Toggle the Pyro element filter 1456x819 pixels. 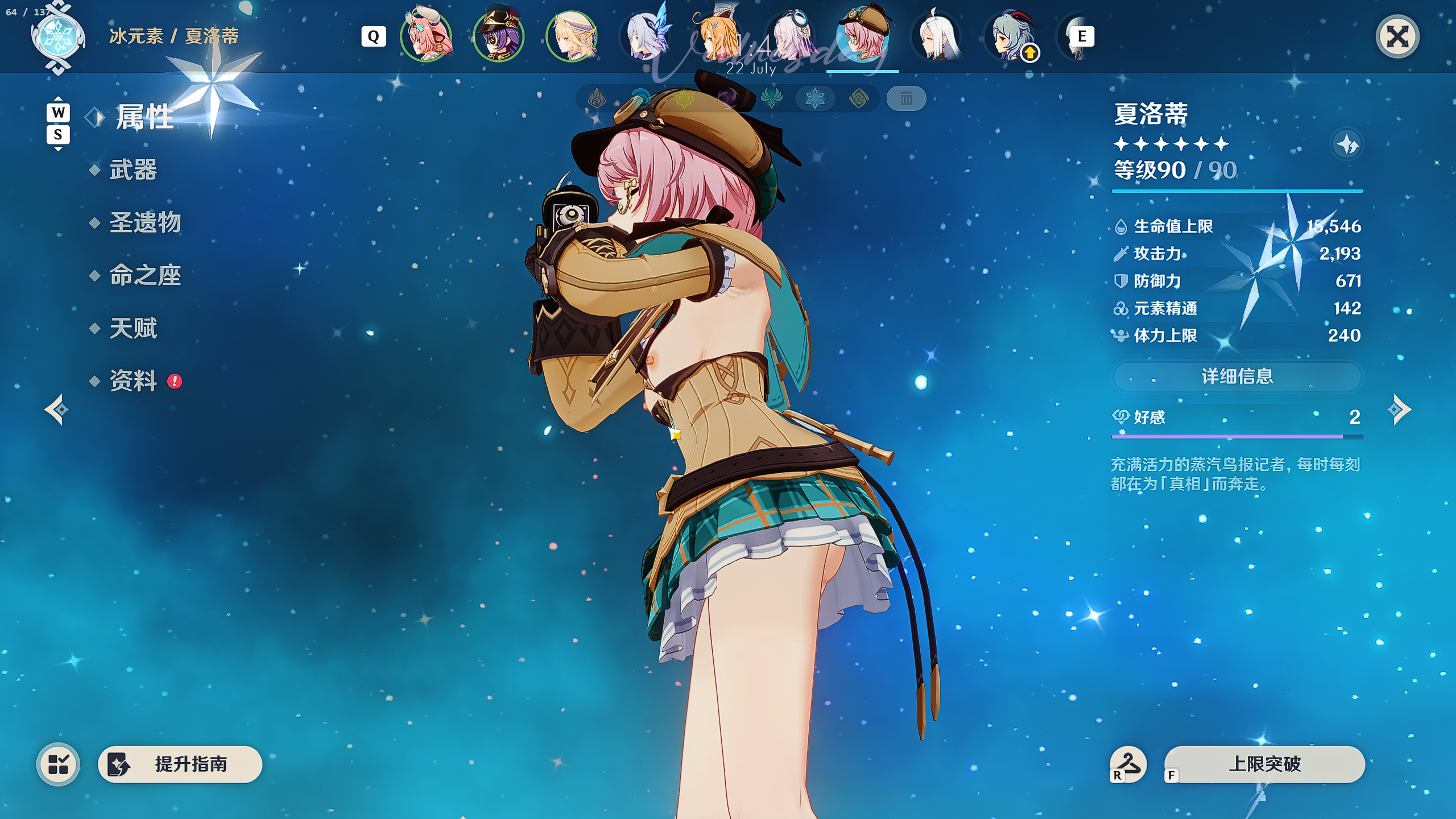597,99
